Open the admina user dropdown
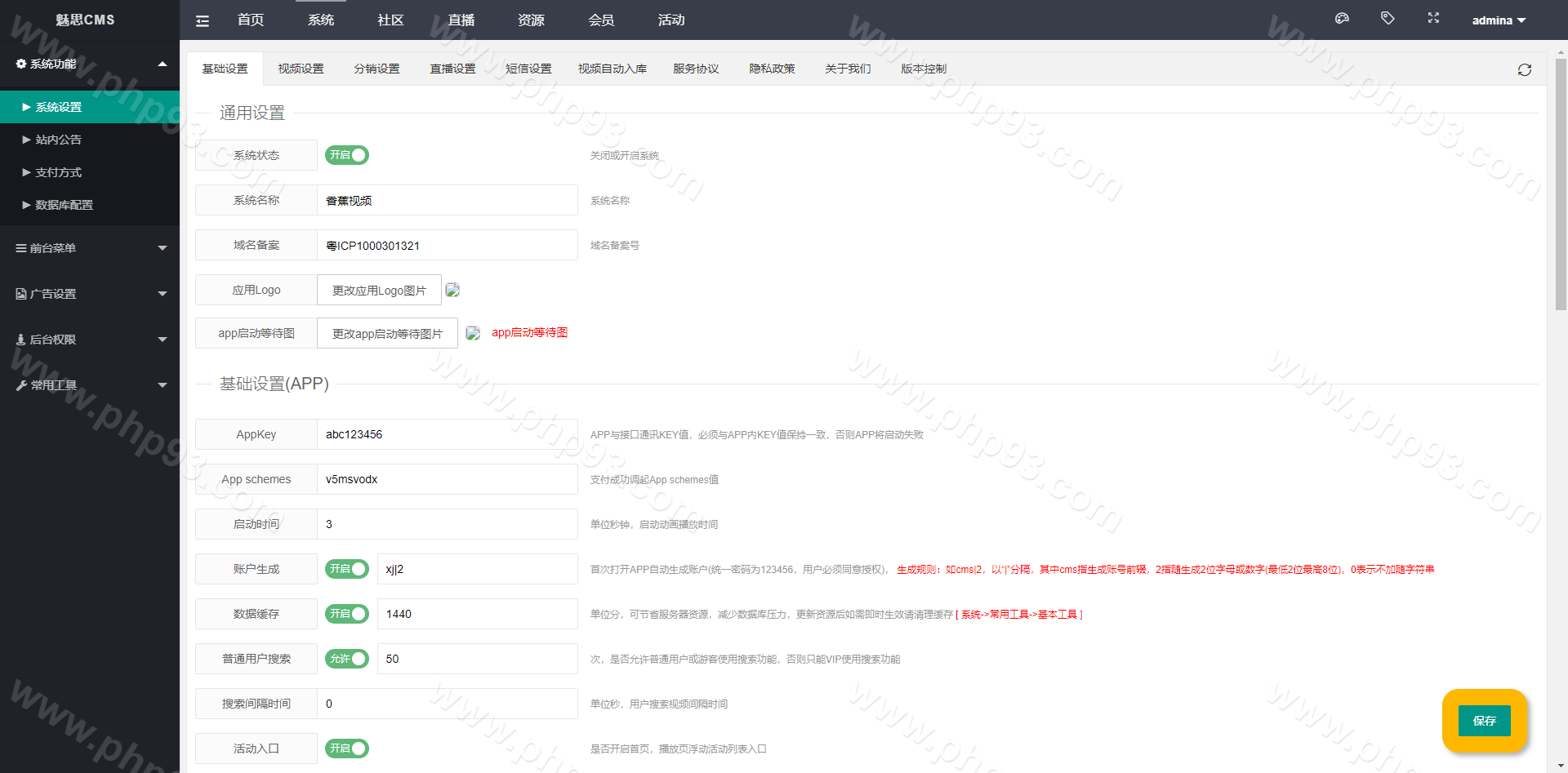The height and width of the screenshot is (773, 1568). [x=1499, y=20]
